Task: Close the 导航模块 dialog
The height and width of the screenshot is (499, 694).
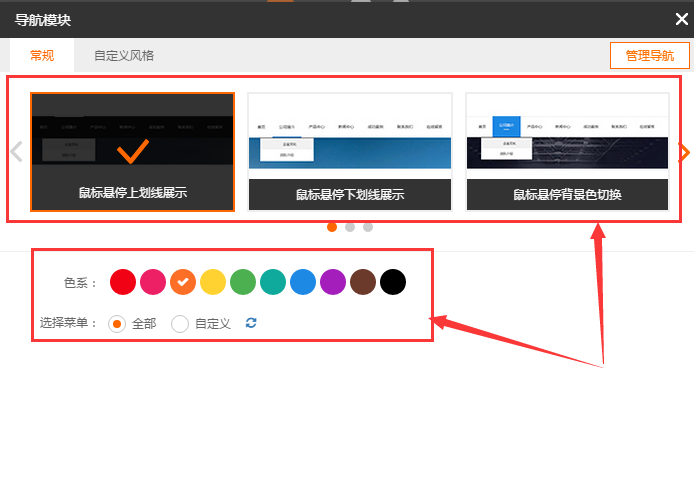Action: pyautogui.click(x=681, y=19)
